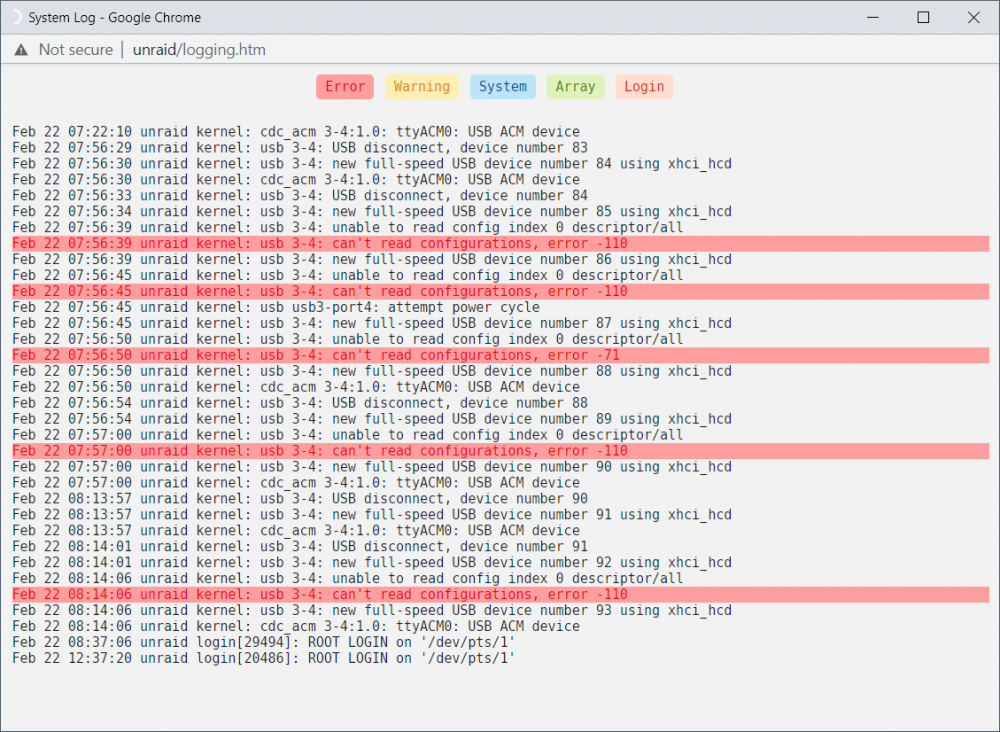Select the 'device number 91 using xhci_hcd' line
The width and height of the screenshot is (1000, 732).
pyautogui.click(x=372, y=515)
